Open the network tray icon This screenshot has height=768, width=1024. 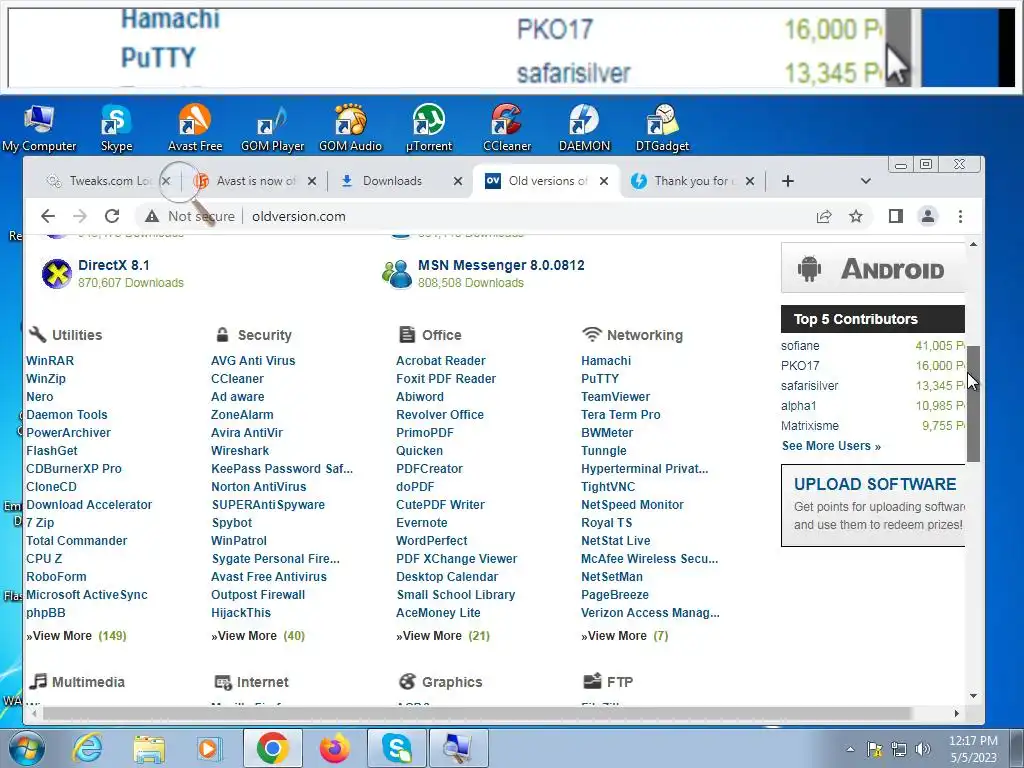point(899,750)
